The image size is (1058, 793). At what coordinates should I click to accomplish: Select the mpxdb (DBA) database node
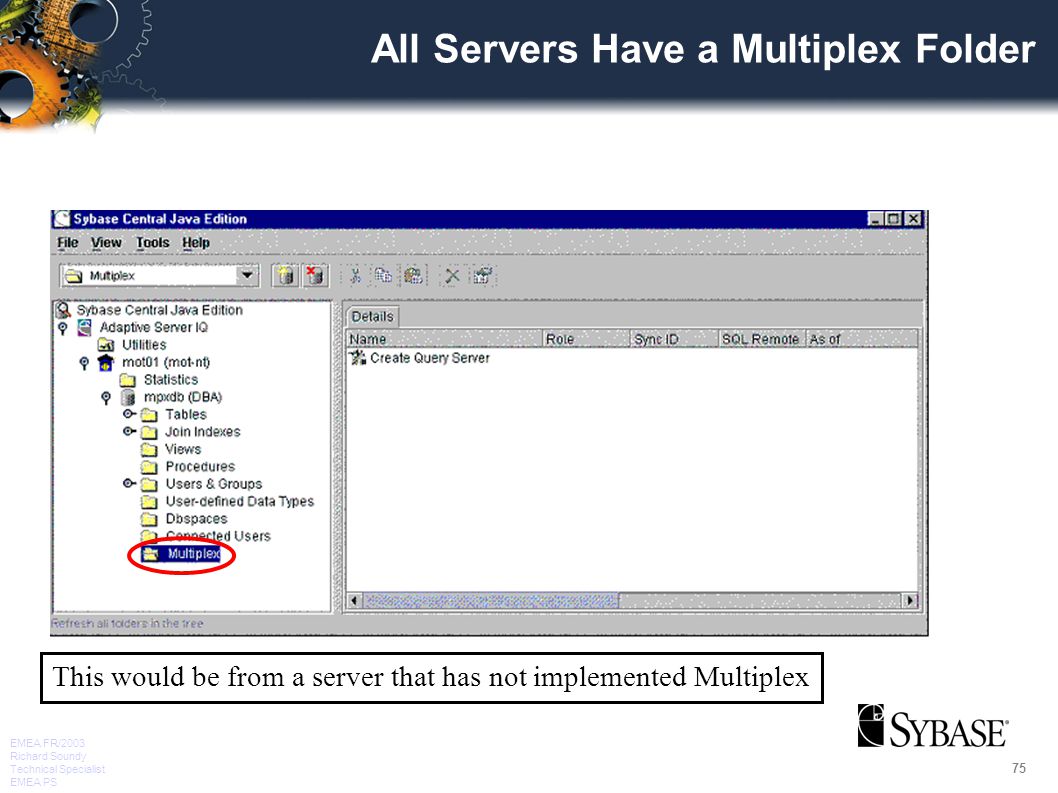(183, 398)
